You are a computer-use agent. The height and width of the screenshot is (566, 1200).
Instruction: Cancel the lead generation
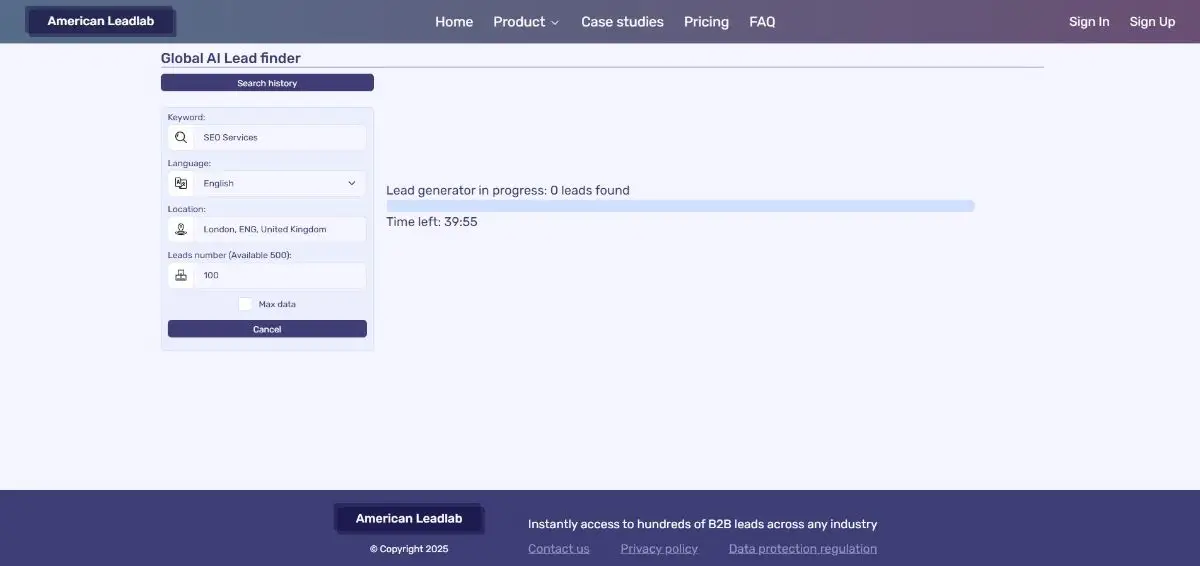click(267, 329)
